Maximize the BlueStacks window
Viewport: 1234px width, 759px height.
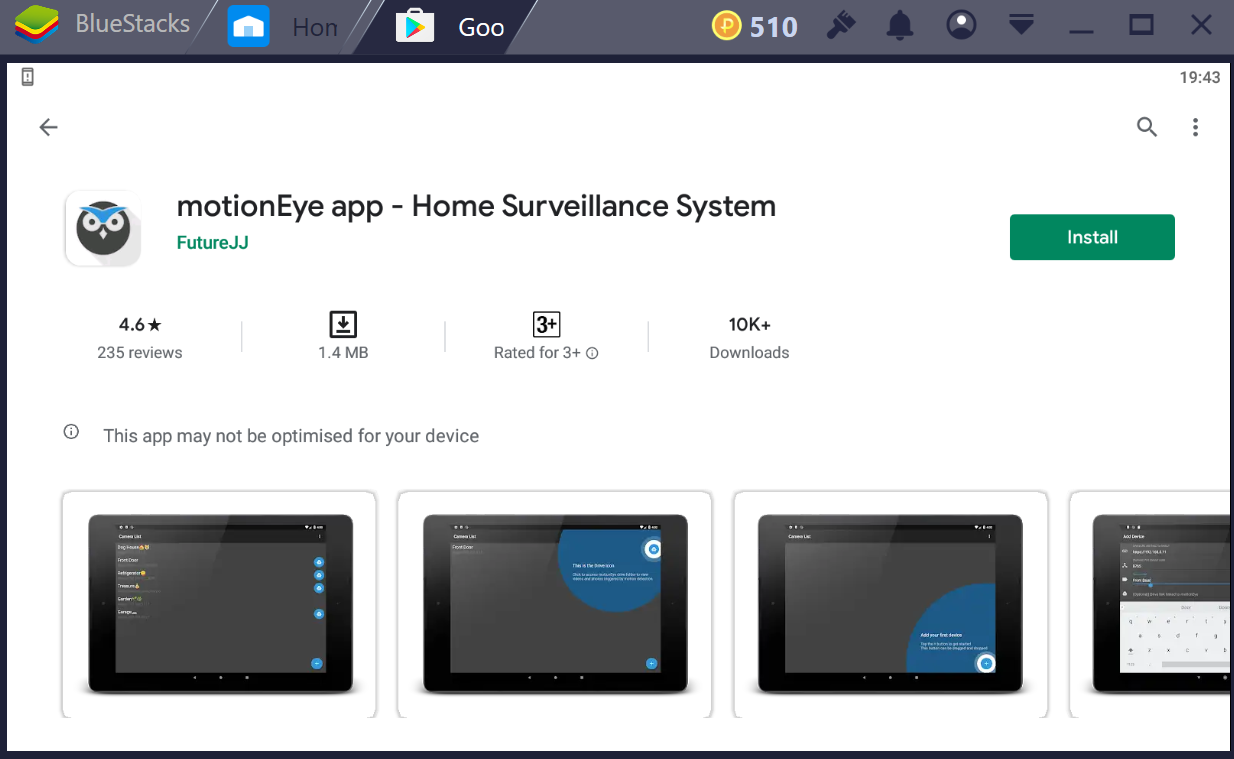pyautogui.click(x=1141, y=25)
